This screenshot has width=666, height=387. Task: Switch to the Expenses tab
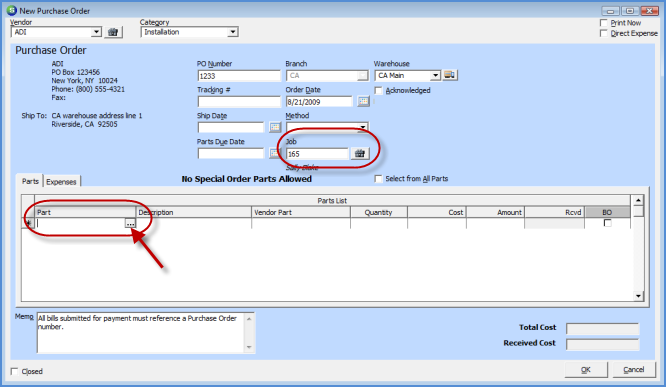(x=61, y=181)
